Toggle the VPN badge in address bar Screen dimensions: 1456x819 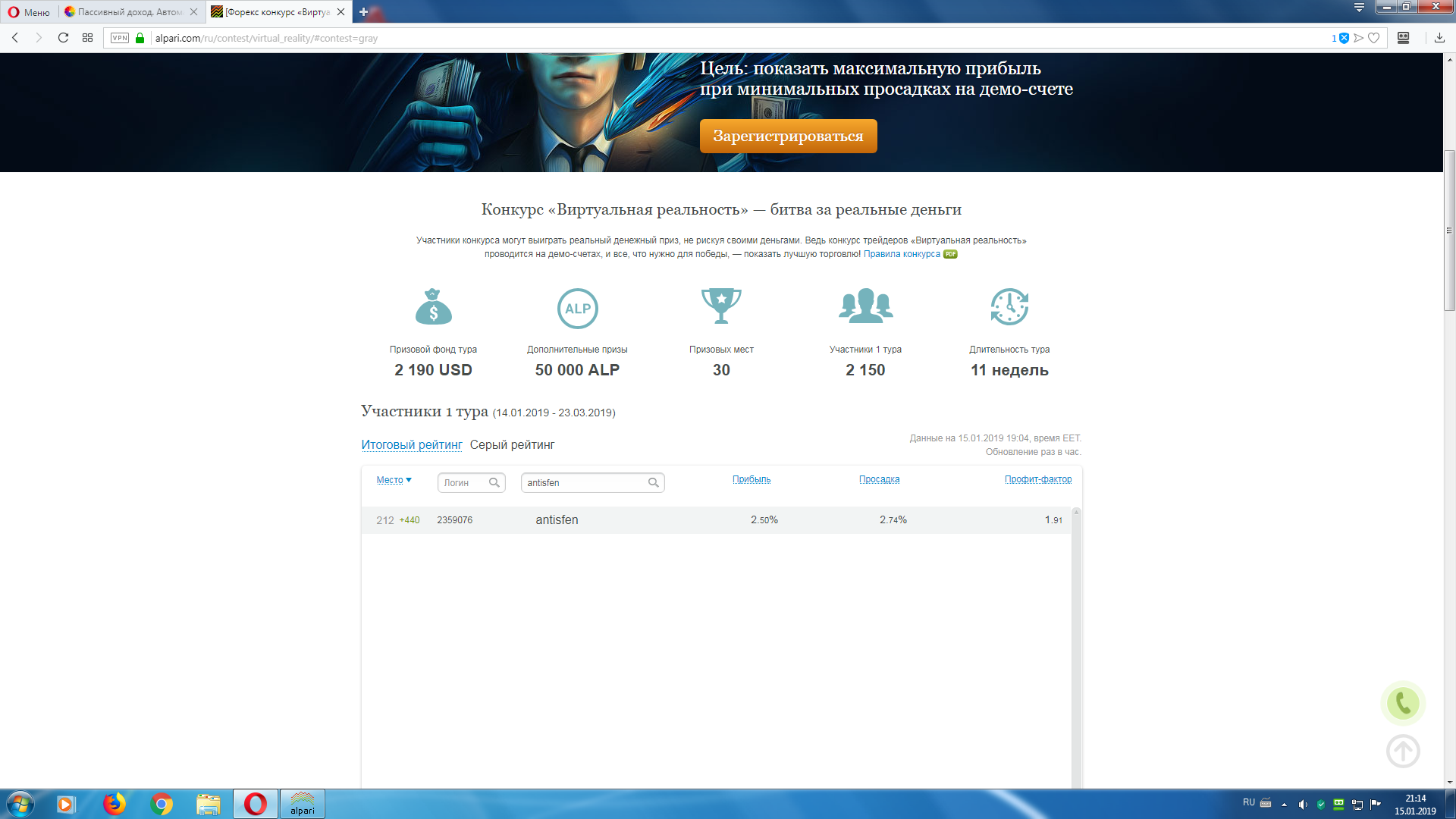tap(120, 38)
